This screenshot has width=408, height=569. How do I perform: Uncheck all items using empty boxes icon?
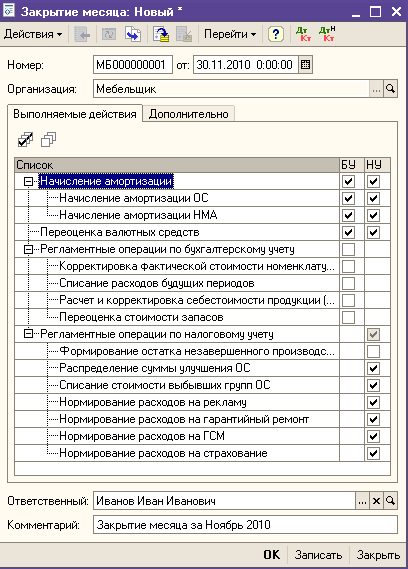[49, 140]
